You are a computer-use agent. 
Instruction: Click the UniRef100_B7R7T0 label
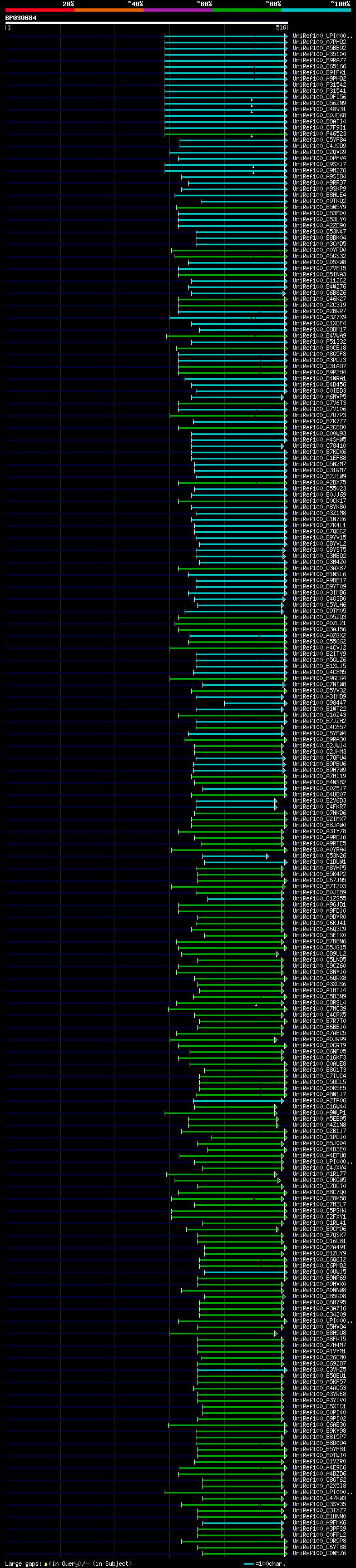point(319,1021)
